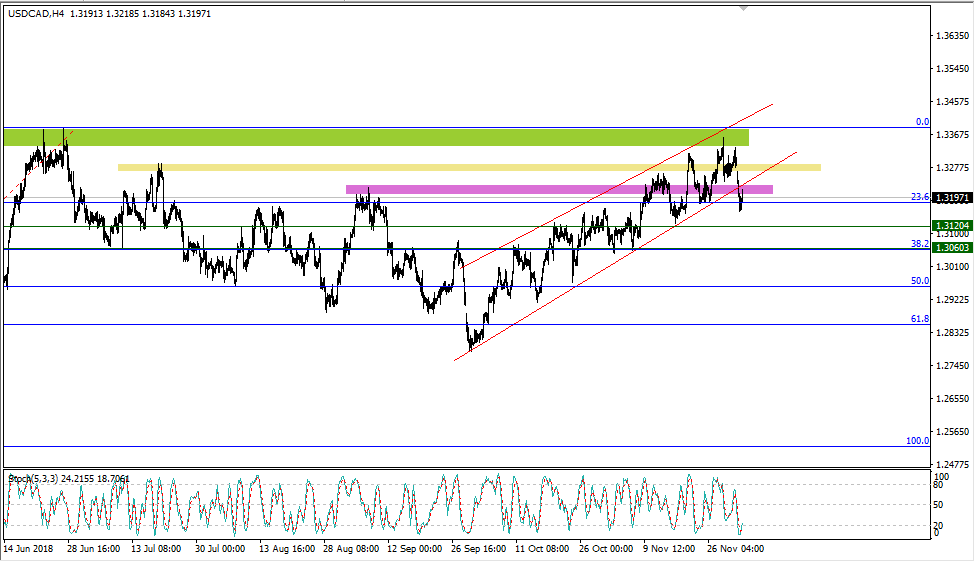Click the Fibonacci 38.2 level label
The image size is (974, 561).
920,244
